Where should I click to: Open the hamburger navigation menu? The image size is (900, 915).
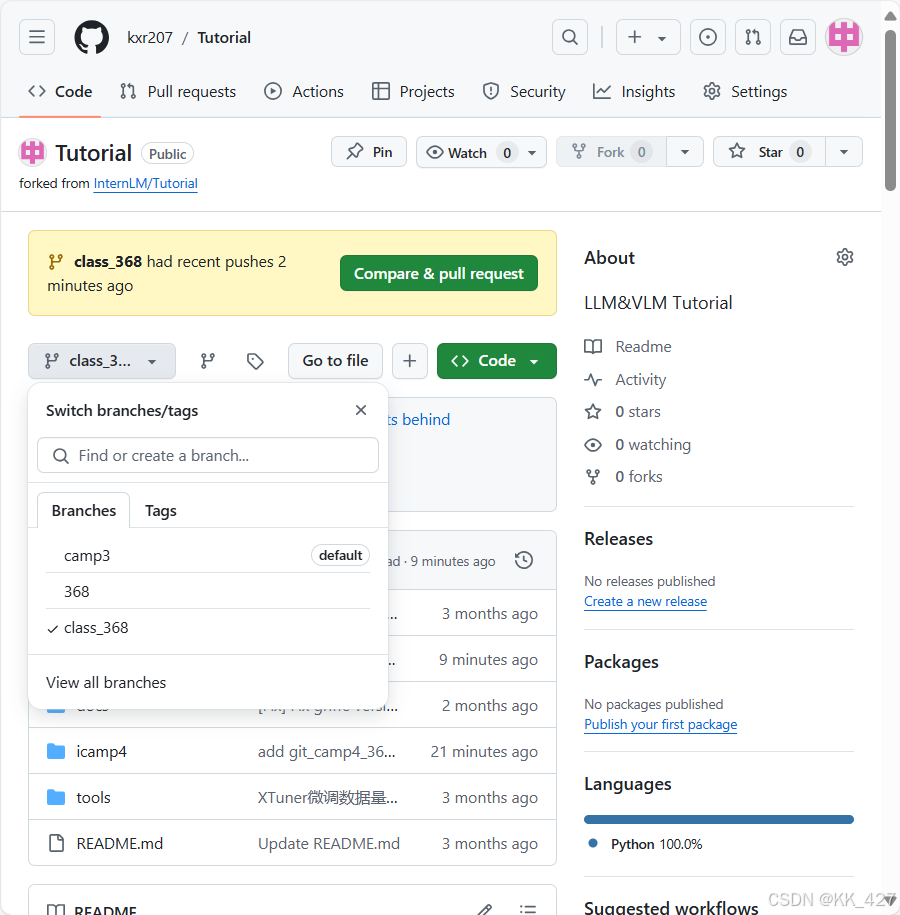click(37, 37)
